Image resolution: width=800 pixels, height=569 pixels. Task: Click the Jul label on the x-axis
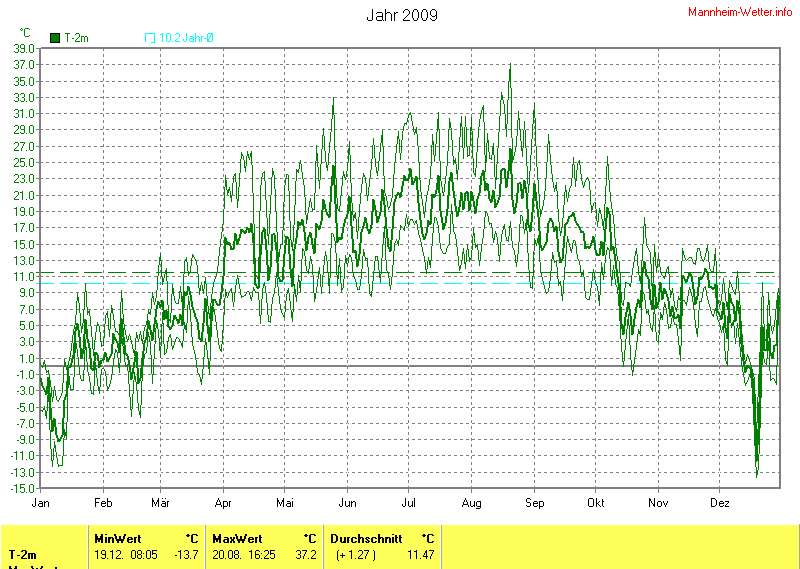click(x=409, y=503)
